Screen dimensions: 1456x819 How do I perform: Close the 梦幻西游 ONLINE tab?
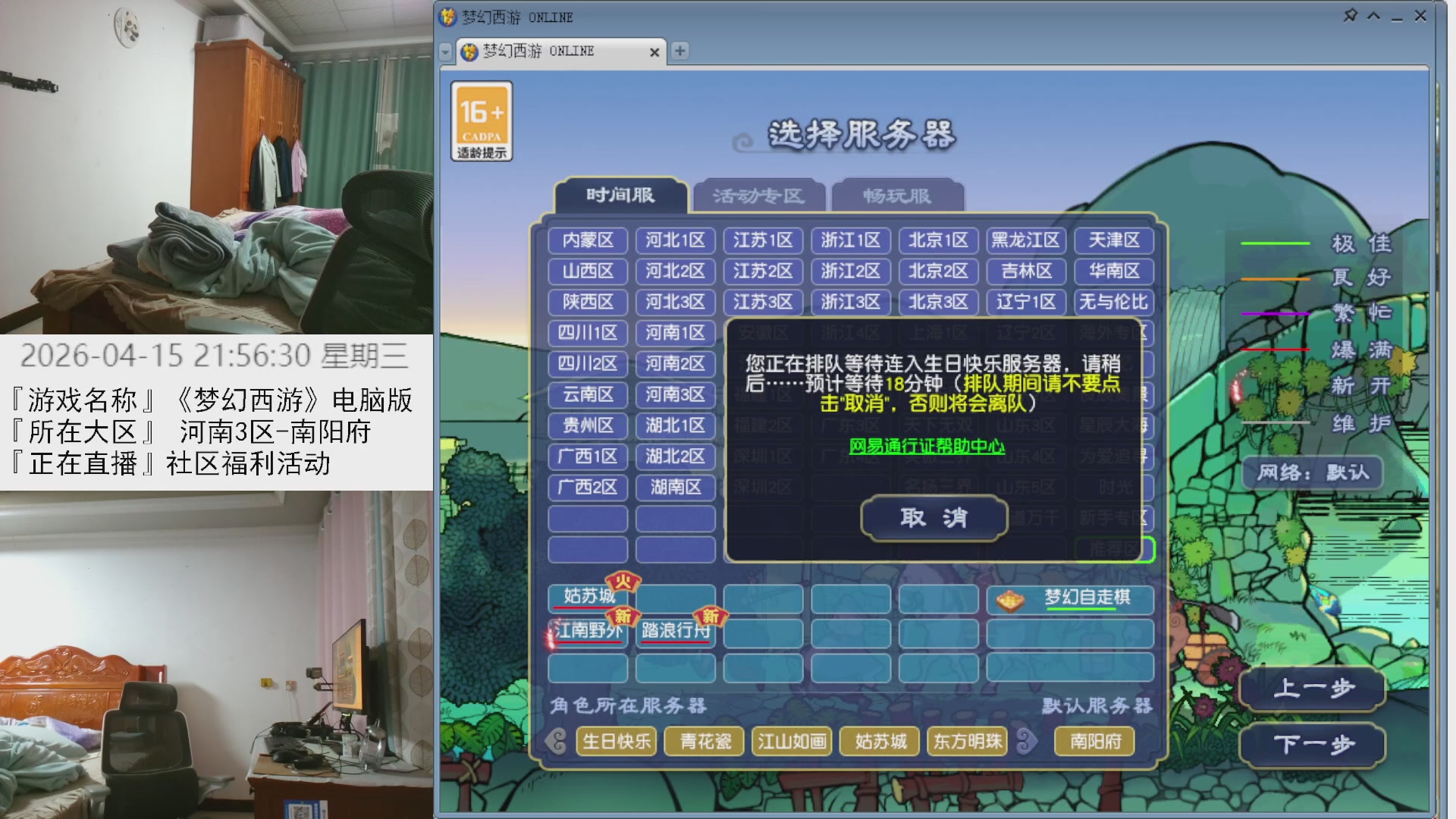pyautogui.click(x=654, y=52)
